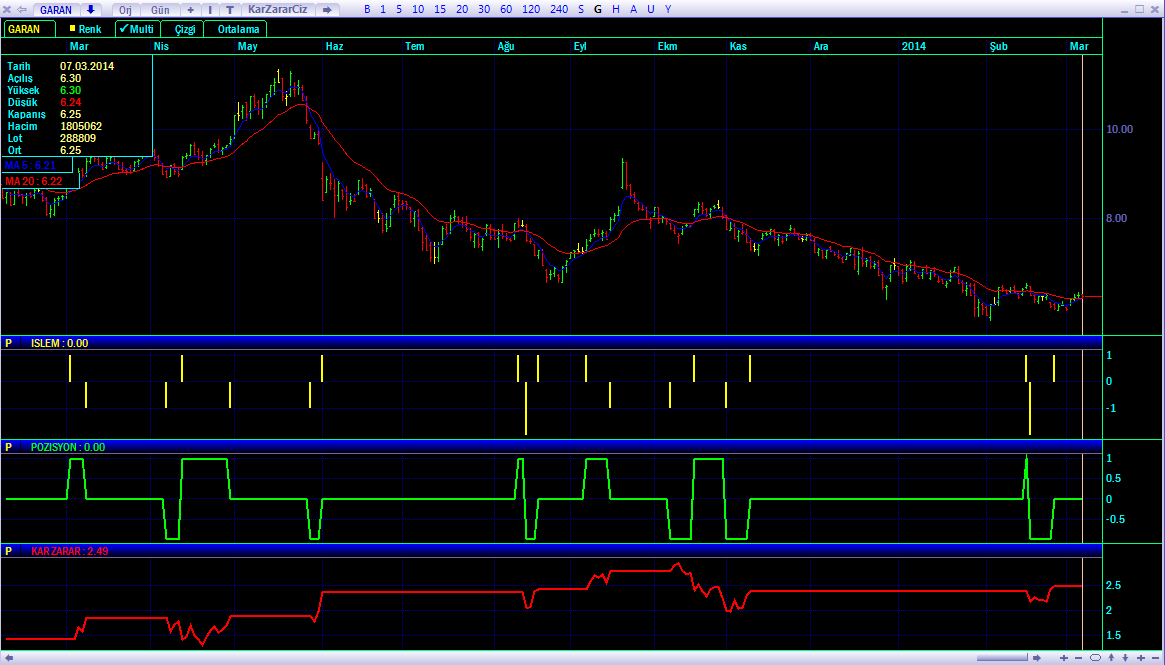This screenshot has height=665, width=1165.
Task: Select the Çizgi chart option
Action: pyautogui.click(x=184, y=29)
